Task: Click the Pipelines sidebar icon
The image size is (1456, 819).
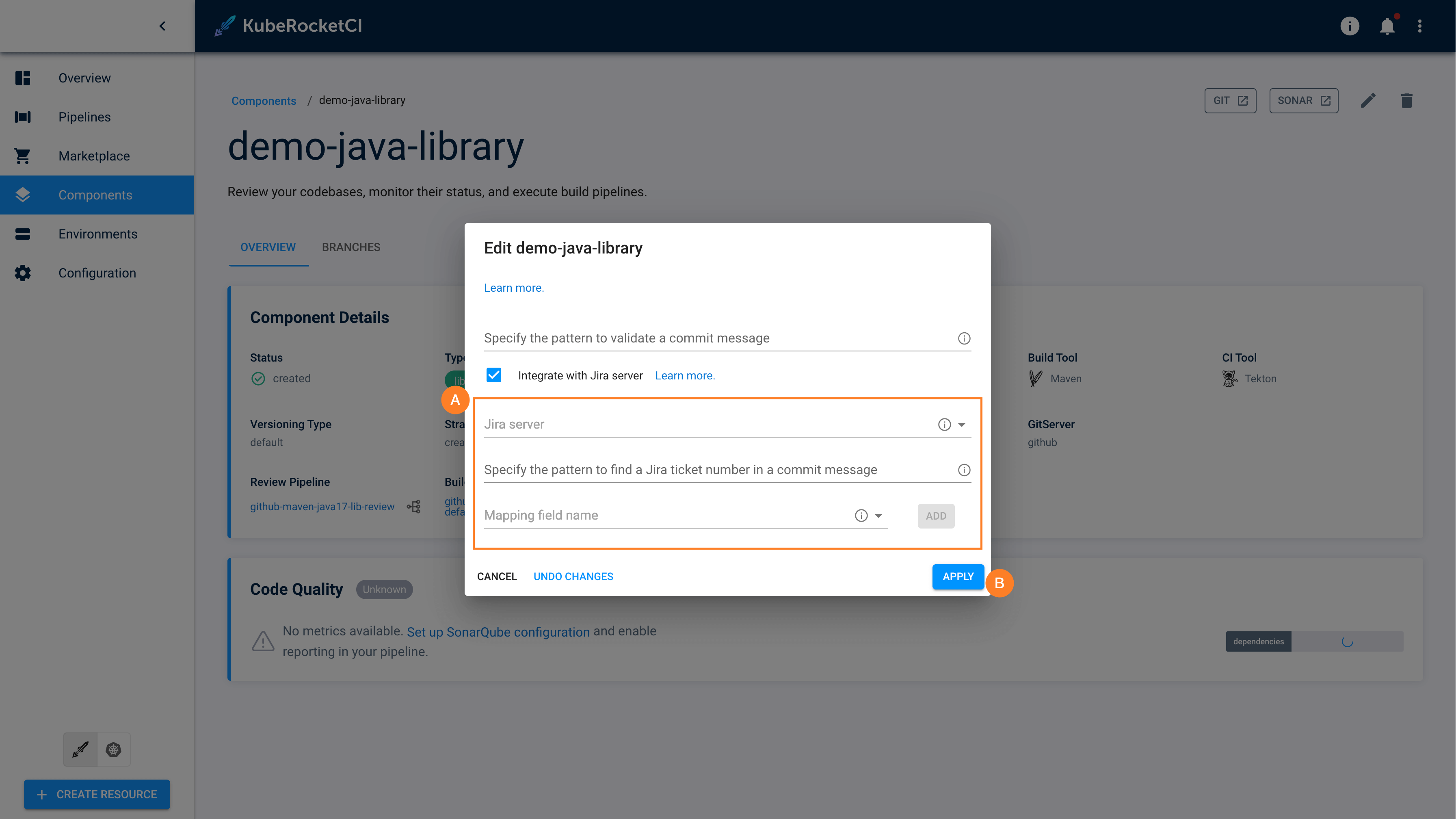Action: pos(23,117)
